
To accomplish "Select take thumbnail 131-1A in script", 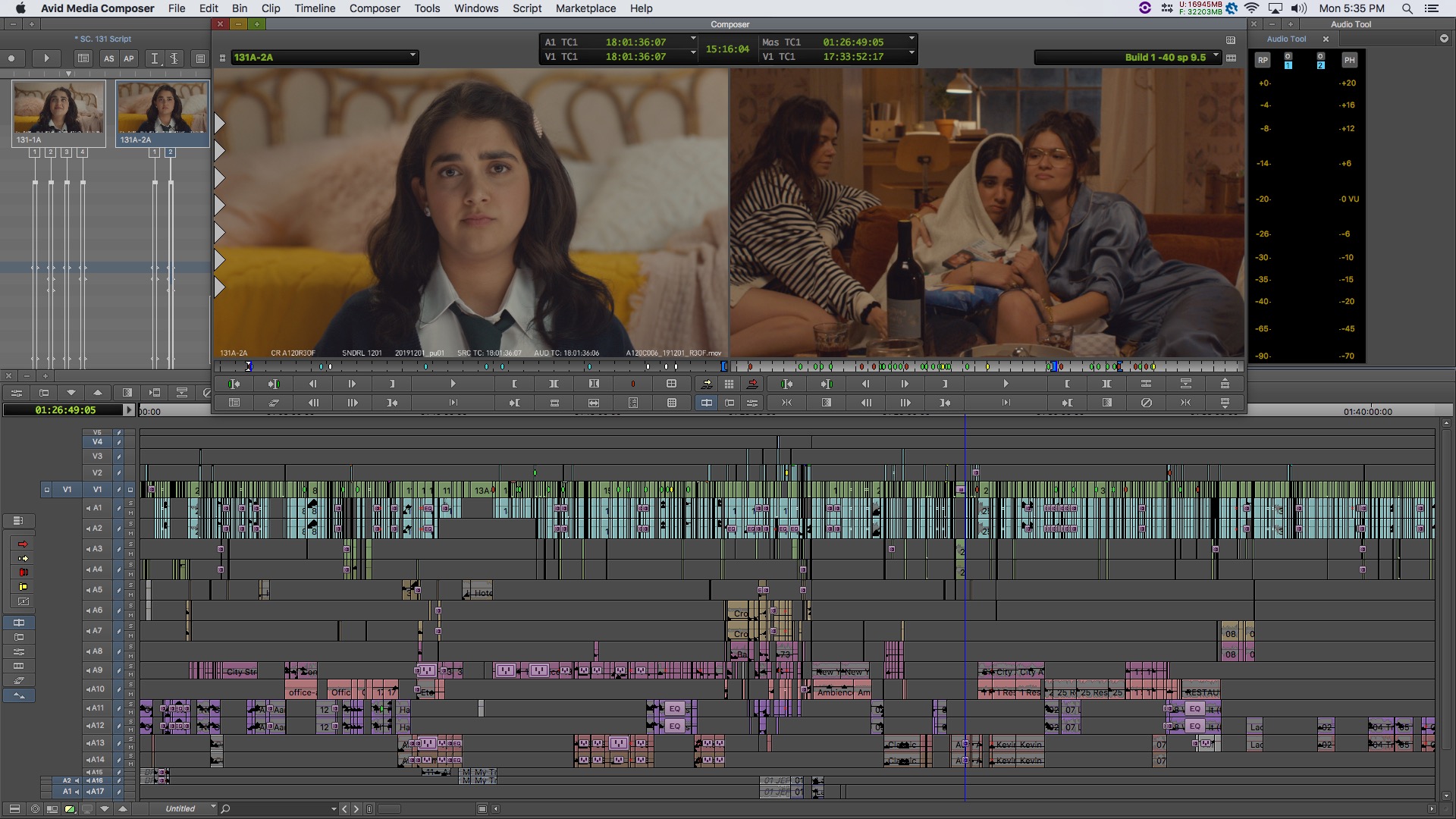I will [x=59, y=113].
